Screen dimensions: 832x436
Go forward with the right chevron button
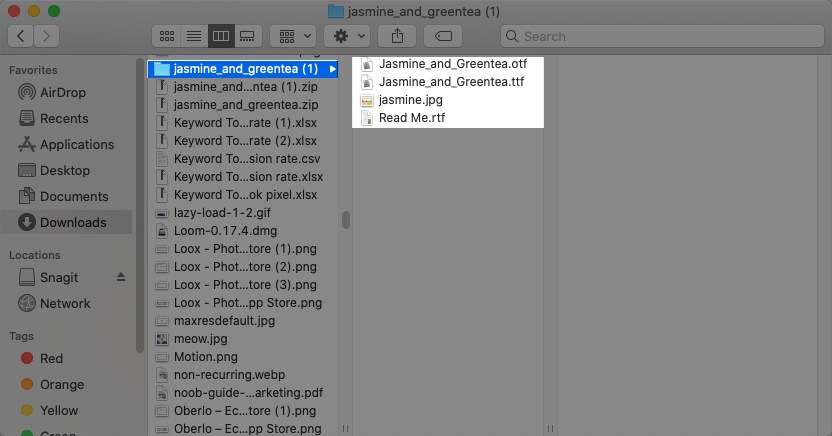coord(47,36)
